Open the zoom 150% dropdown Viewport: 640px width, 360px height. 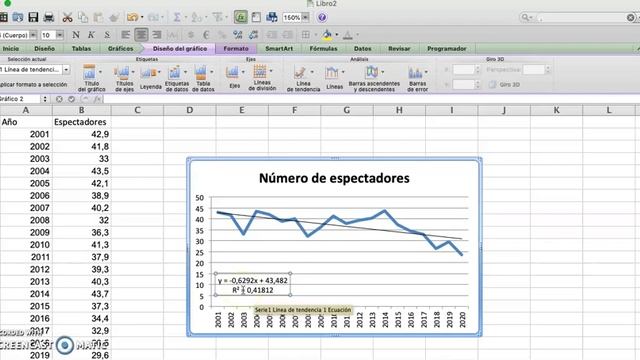306,18
